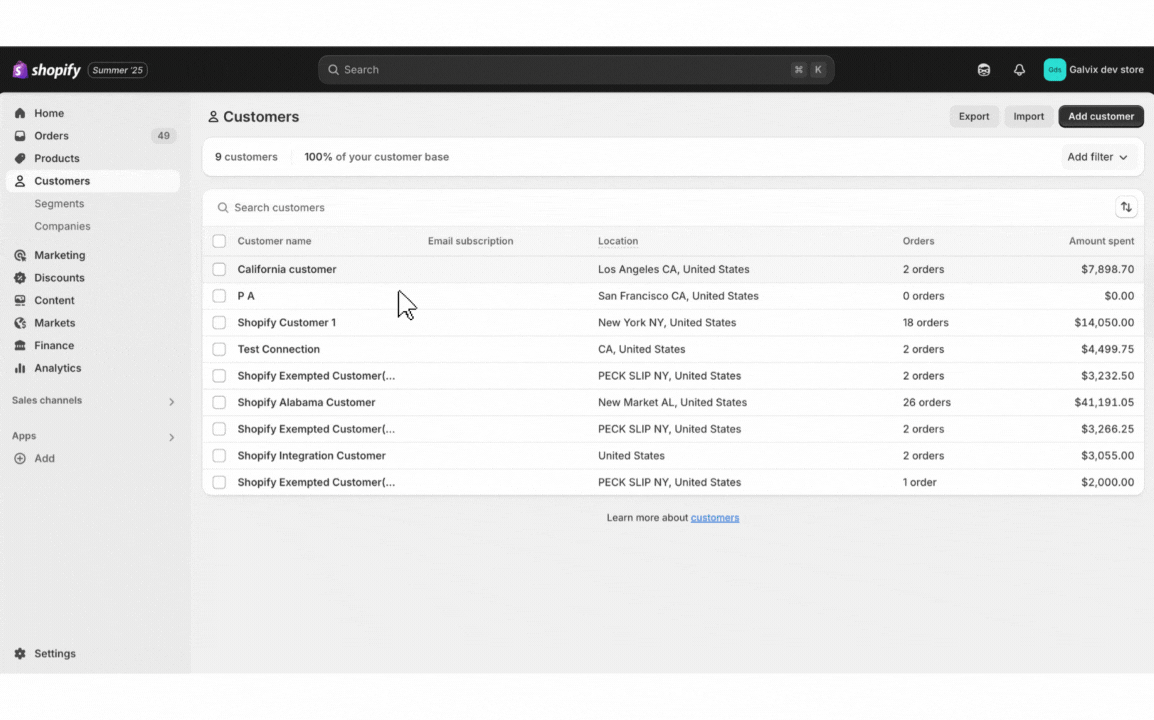Open the Shopify Alabama Customer name link
The height and width of the screenshot is (720, 1154).
[306, 403]
